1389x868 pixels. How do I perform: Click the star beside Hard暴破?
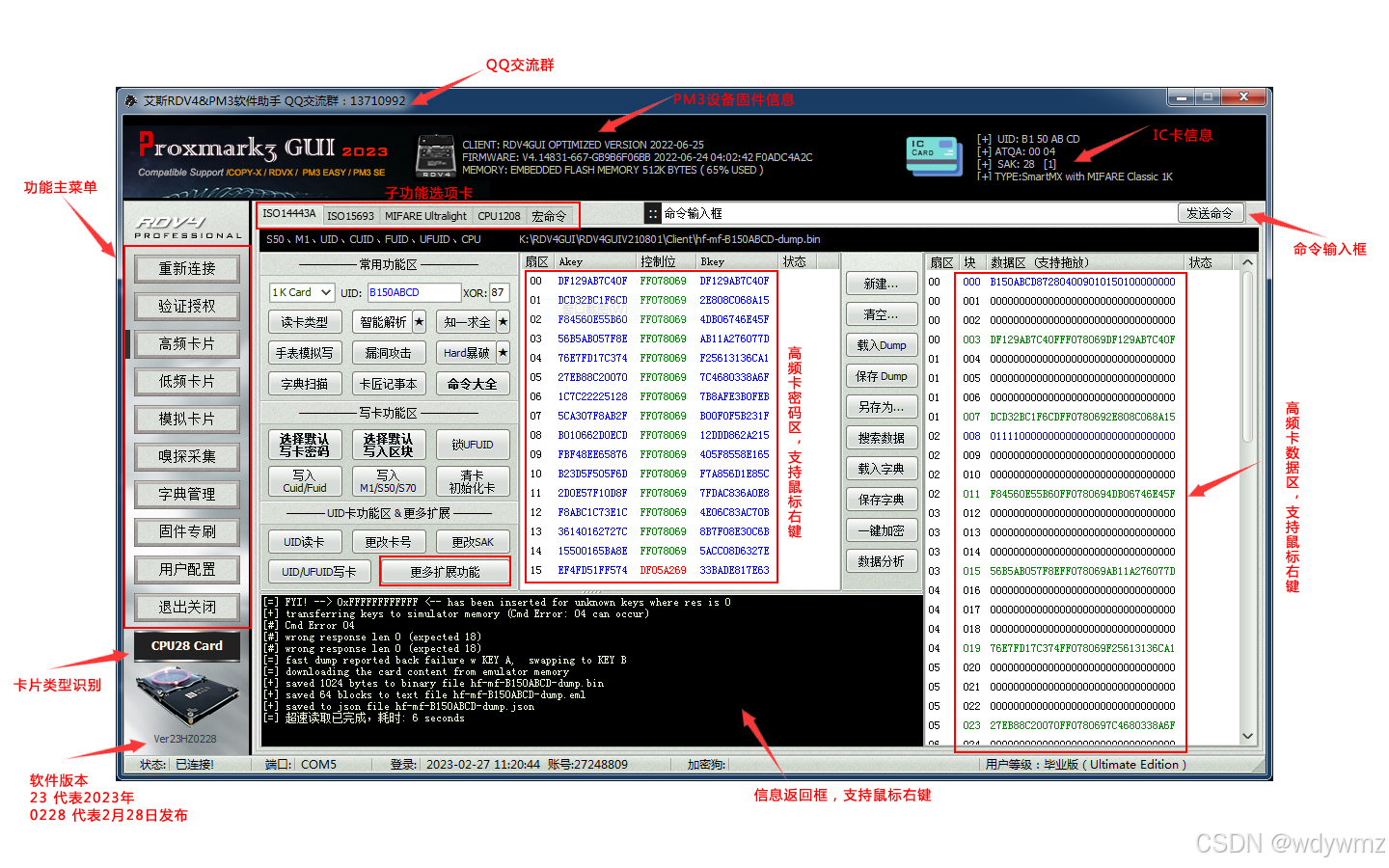tap(503, 352)
